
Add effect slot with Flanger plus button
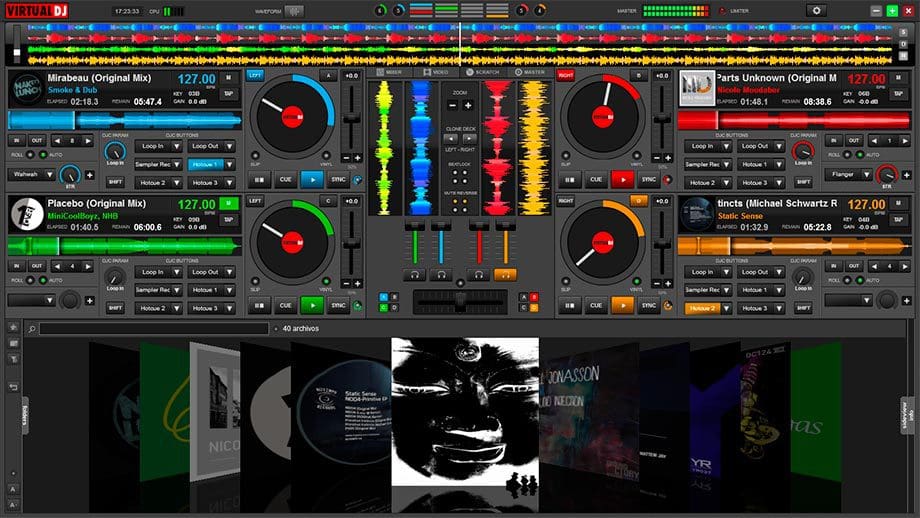907,174
